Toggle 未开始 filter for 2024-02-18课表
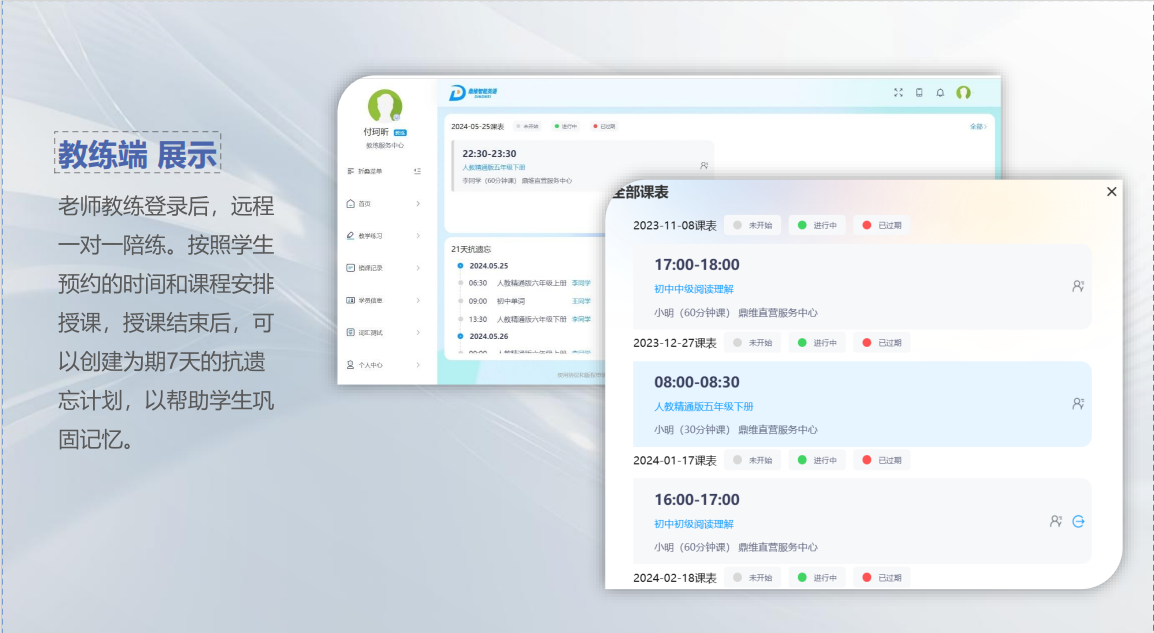The height and width of the screenshot is (633, 1154). coord(752,578)
